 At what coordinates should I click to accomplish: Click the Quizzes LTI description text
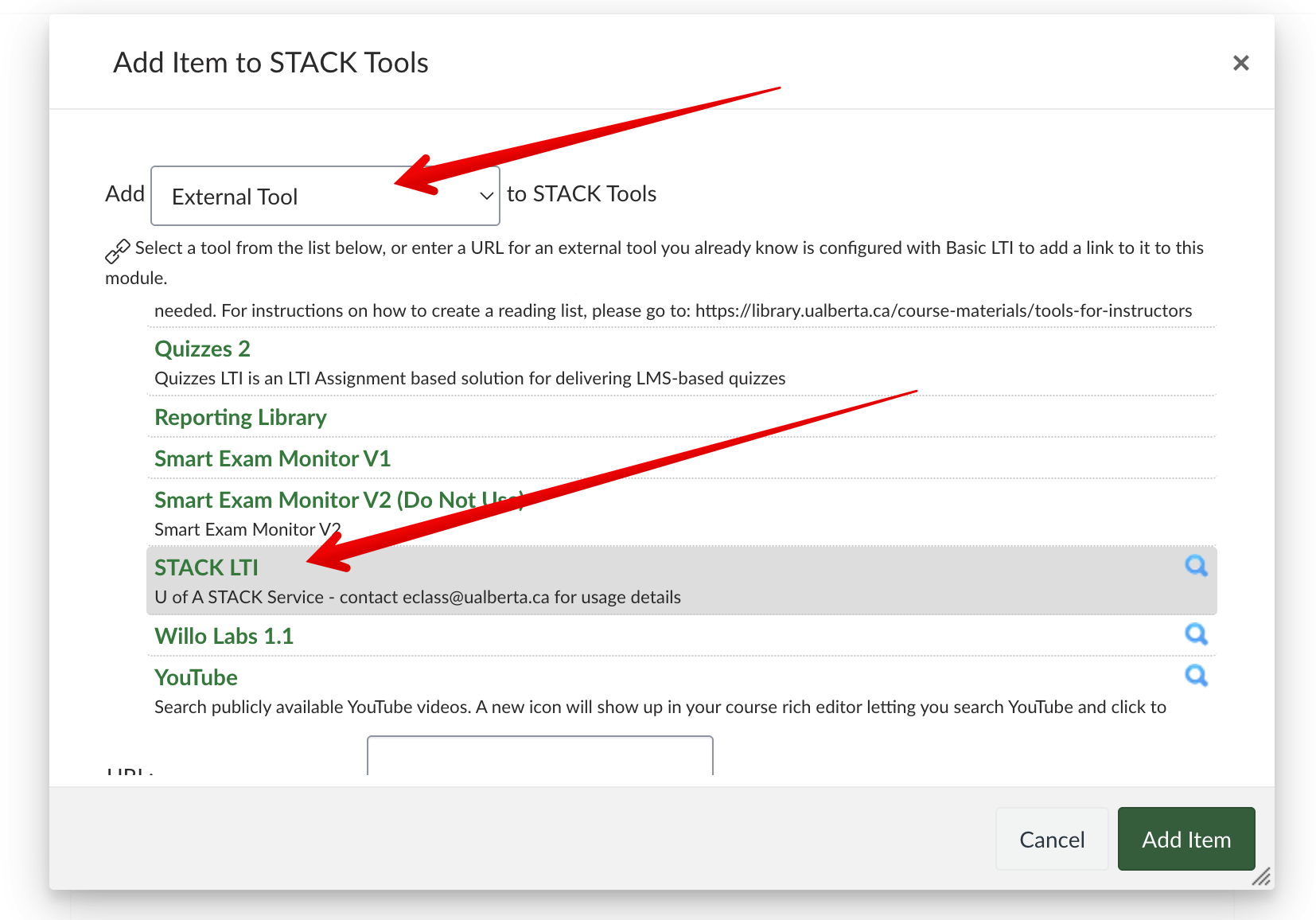pos(469,378)
